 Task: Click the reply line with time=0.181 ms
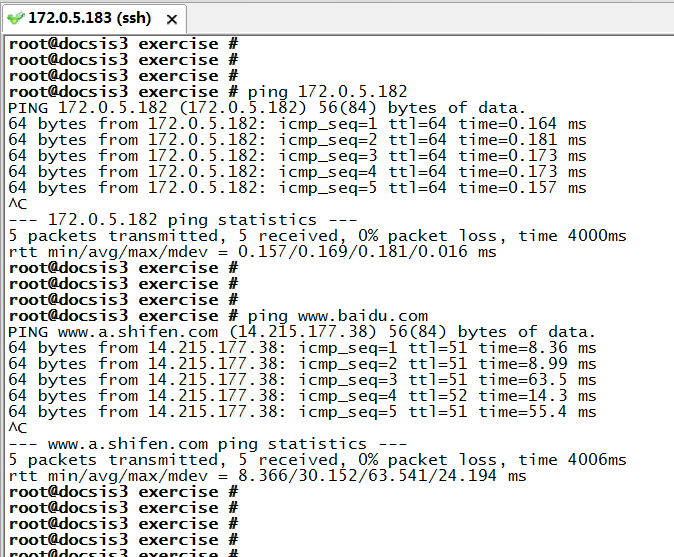tap(297, 140)
